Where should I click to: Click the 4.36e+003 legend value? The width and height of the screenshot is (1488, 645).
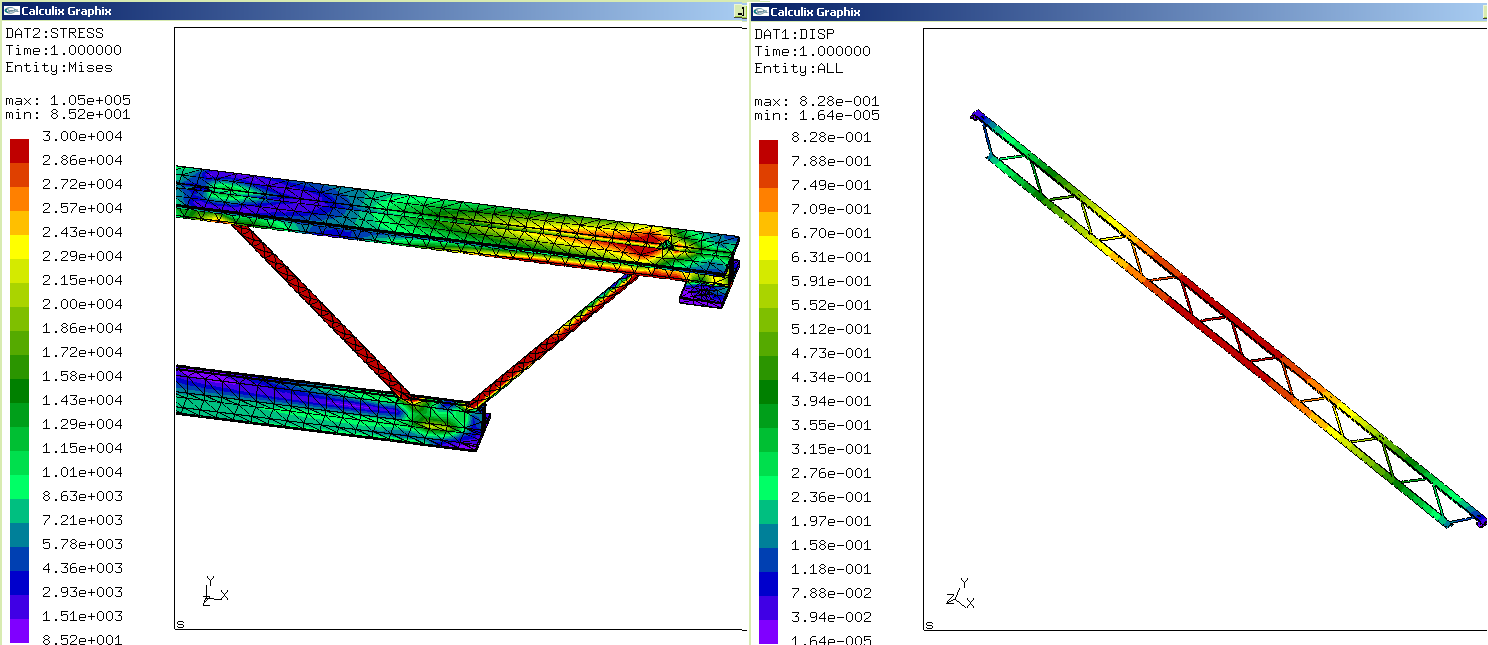click(x=81, y=568)
